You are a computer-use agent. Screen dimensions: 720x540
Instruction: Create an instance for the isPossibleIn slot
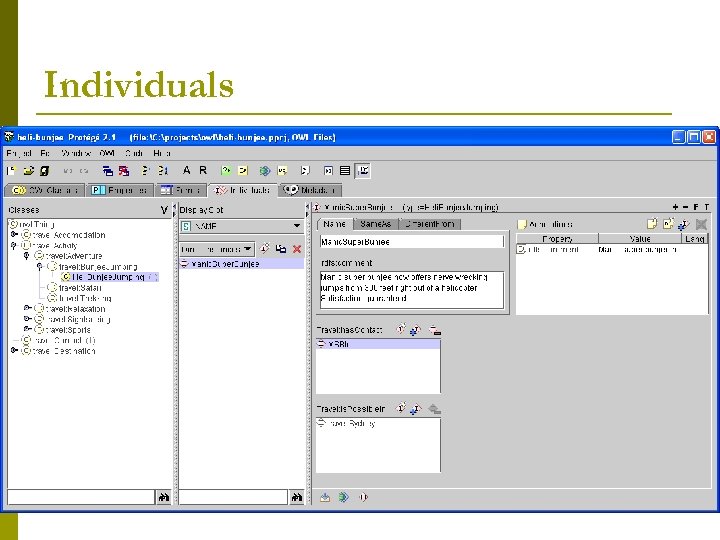(x=401, y=408)
